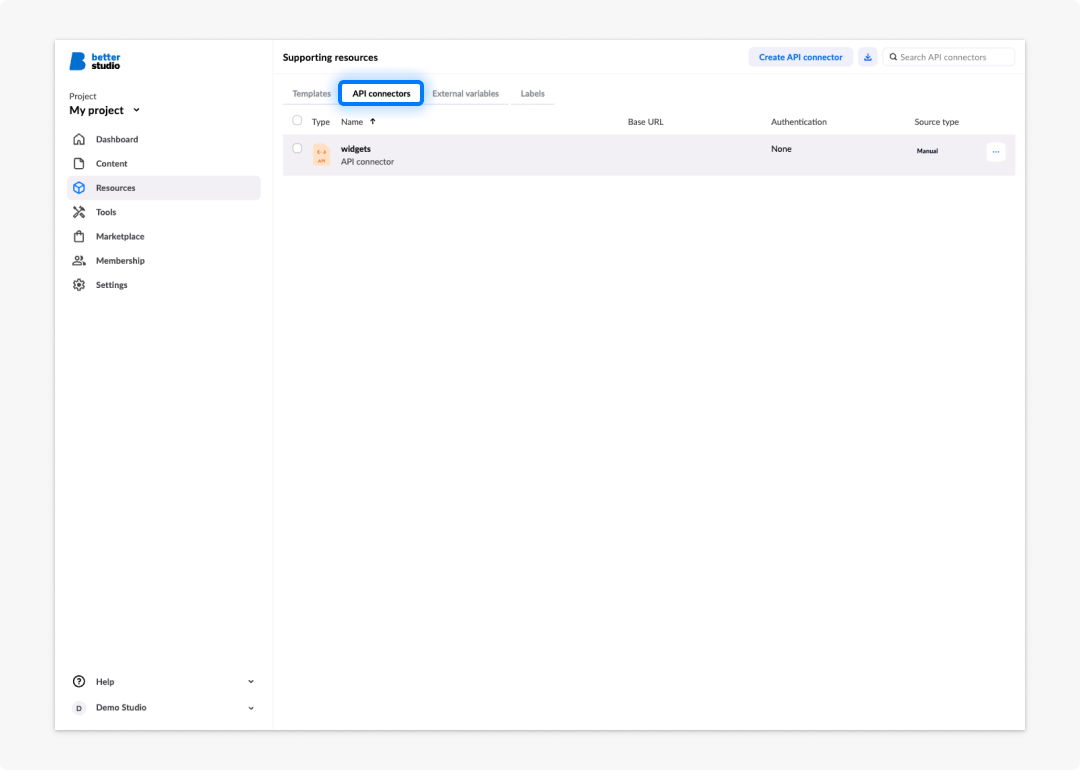Image resolution: width=1080 pixels, height=770 pixels.
Task: Click the Content page icon
Action: 79,163
